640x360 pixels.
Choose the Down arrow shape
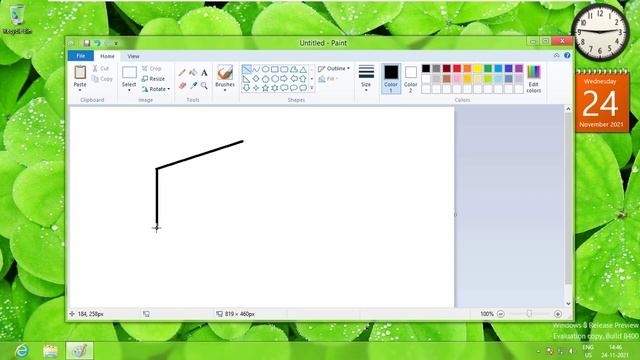247,88
